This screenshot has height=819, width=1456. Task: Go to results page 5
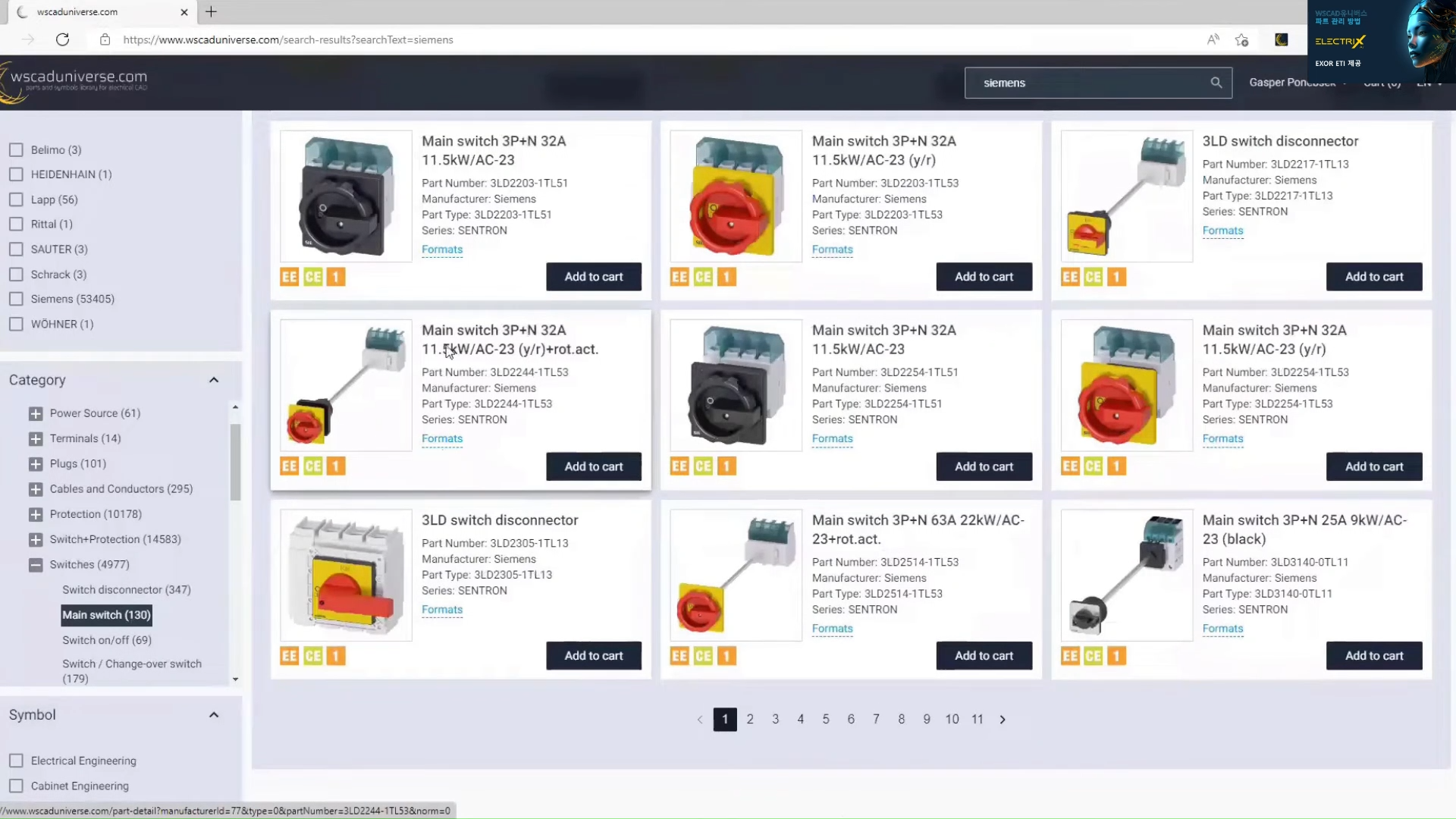tap(826, 720)
